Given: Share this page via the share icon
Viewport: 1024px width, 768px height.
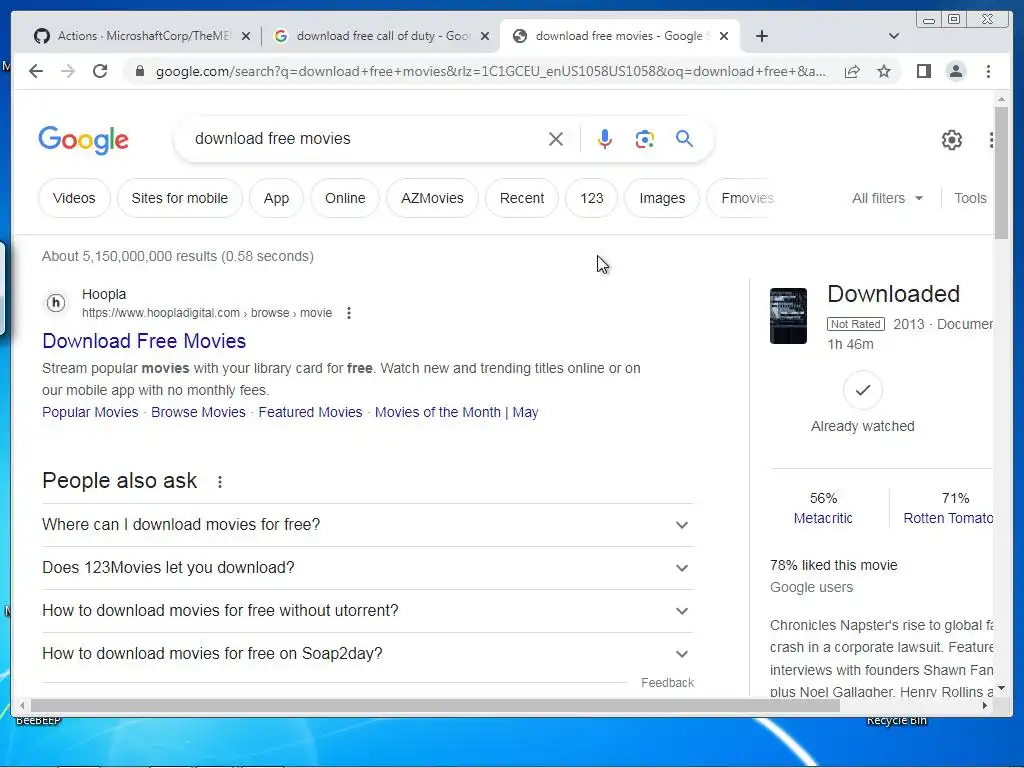Looking at the screenshot, I should pos(852,71).
